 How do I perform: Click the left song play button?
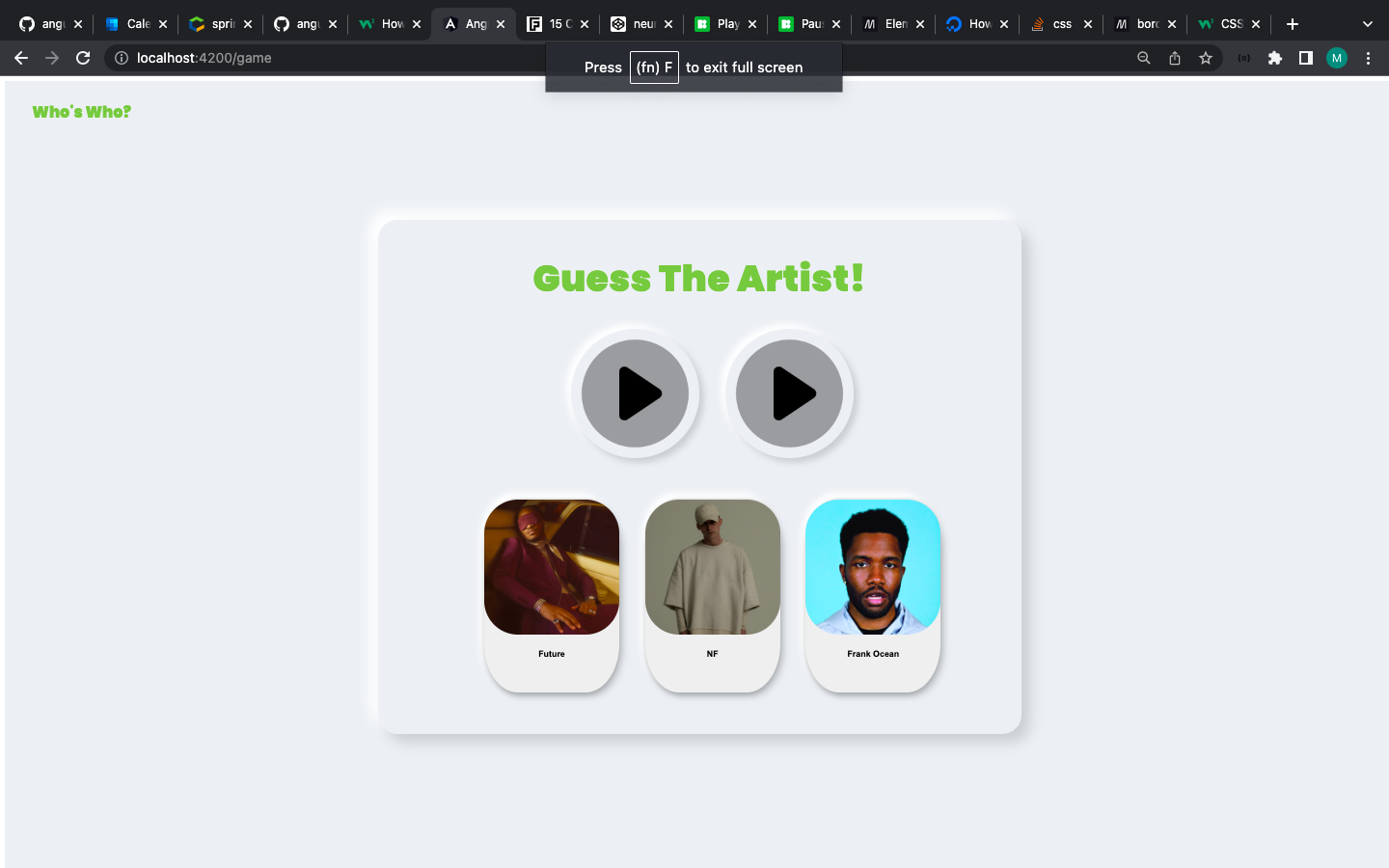coord(635,393)
